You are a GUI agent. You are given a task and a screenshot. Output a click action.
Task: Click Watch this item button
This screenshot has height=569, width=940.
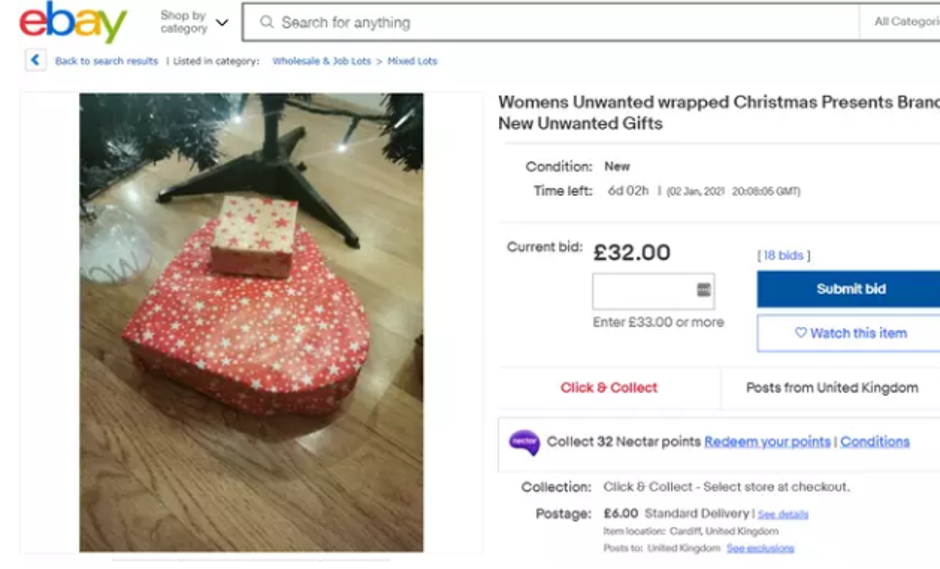[849, 333]
